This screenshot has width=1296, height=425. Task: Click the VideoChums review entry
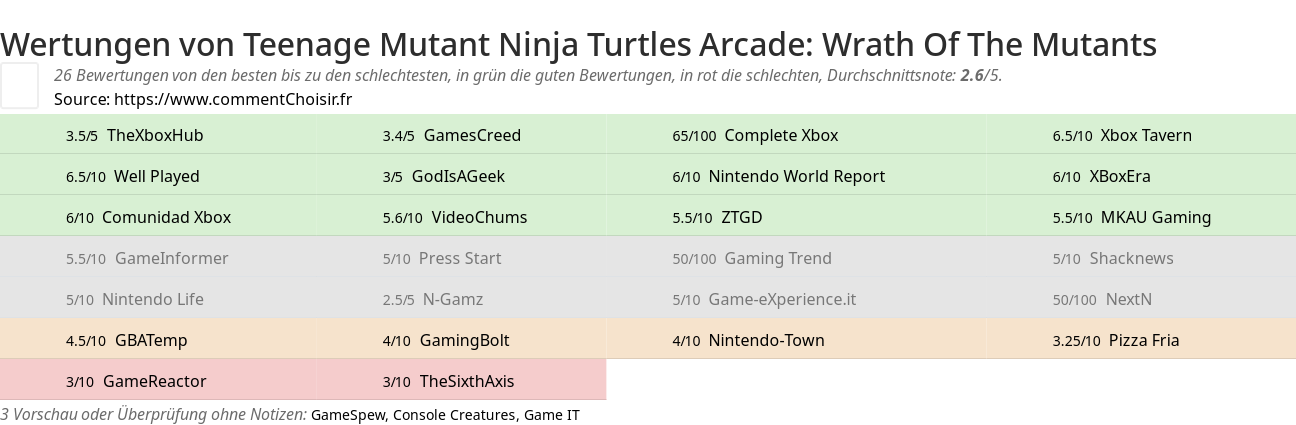tap(479, 217)
